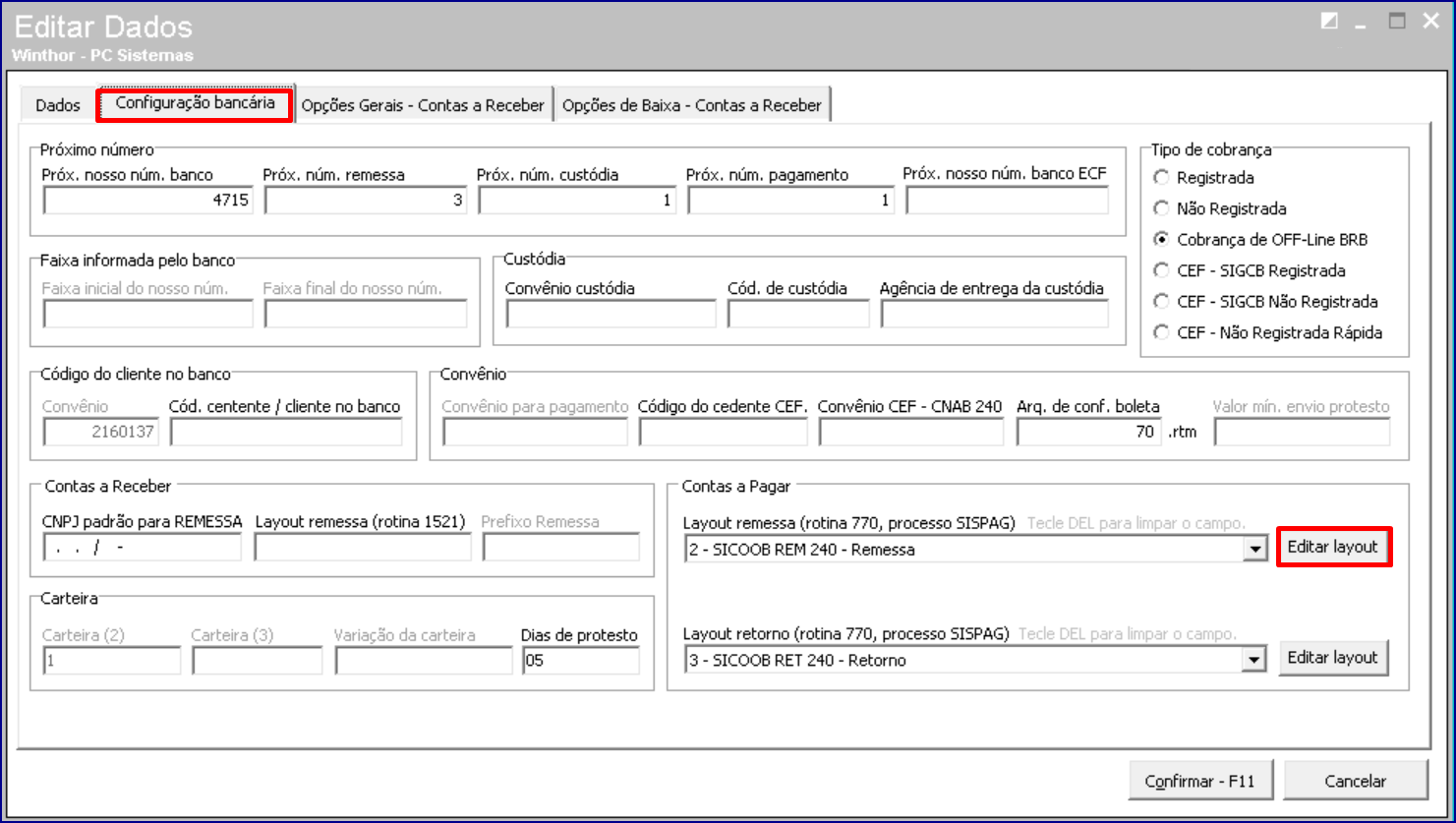
Task: Click the Layout remessa (rotina 1521) field
Action: [x=362, y=548]
